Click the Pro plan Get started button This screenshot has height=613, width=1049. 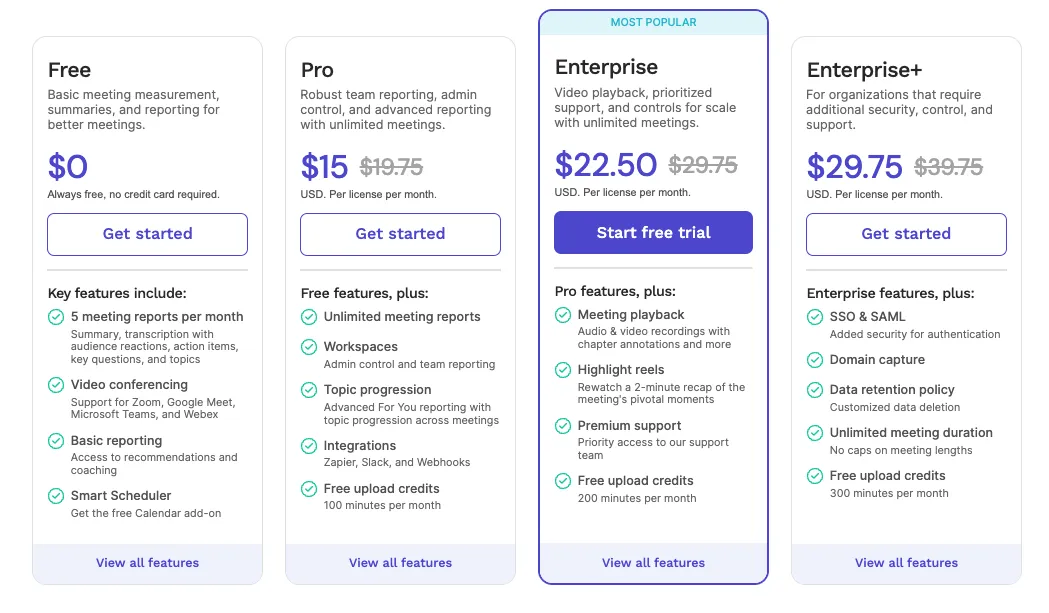tap(400, 234)
